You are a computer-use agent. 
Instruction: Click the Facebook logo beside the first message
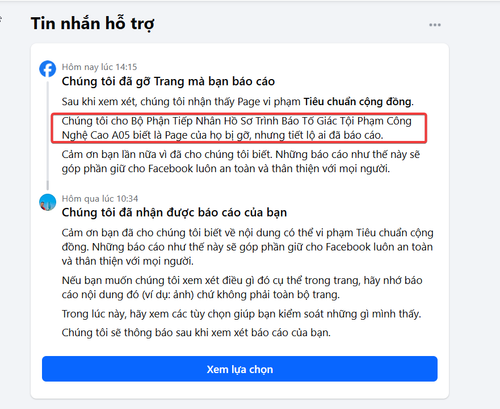48,69
